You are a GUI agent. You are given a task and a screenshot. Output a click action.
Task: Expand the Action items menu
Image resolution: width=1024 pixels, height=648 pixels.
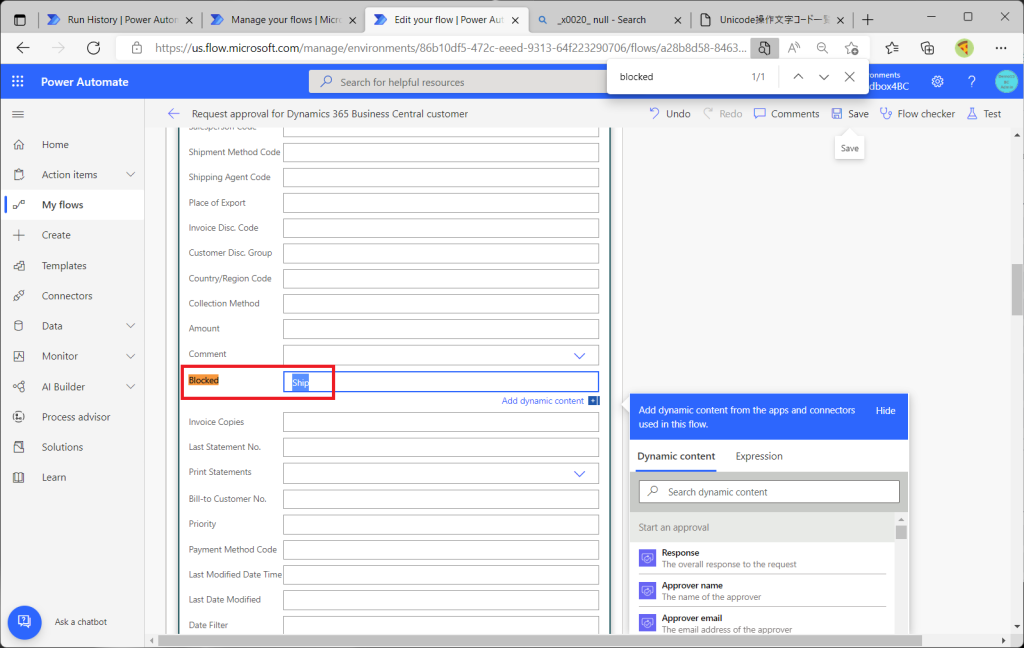click(131, 174)
